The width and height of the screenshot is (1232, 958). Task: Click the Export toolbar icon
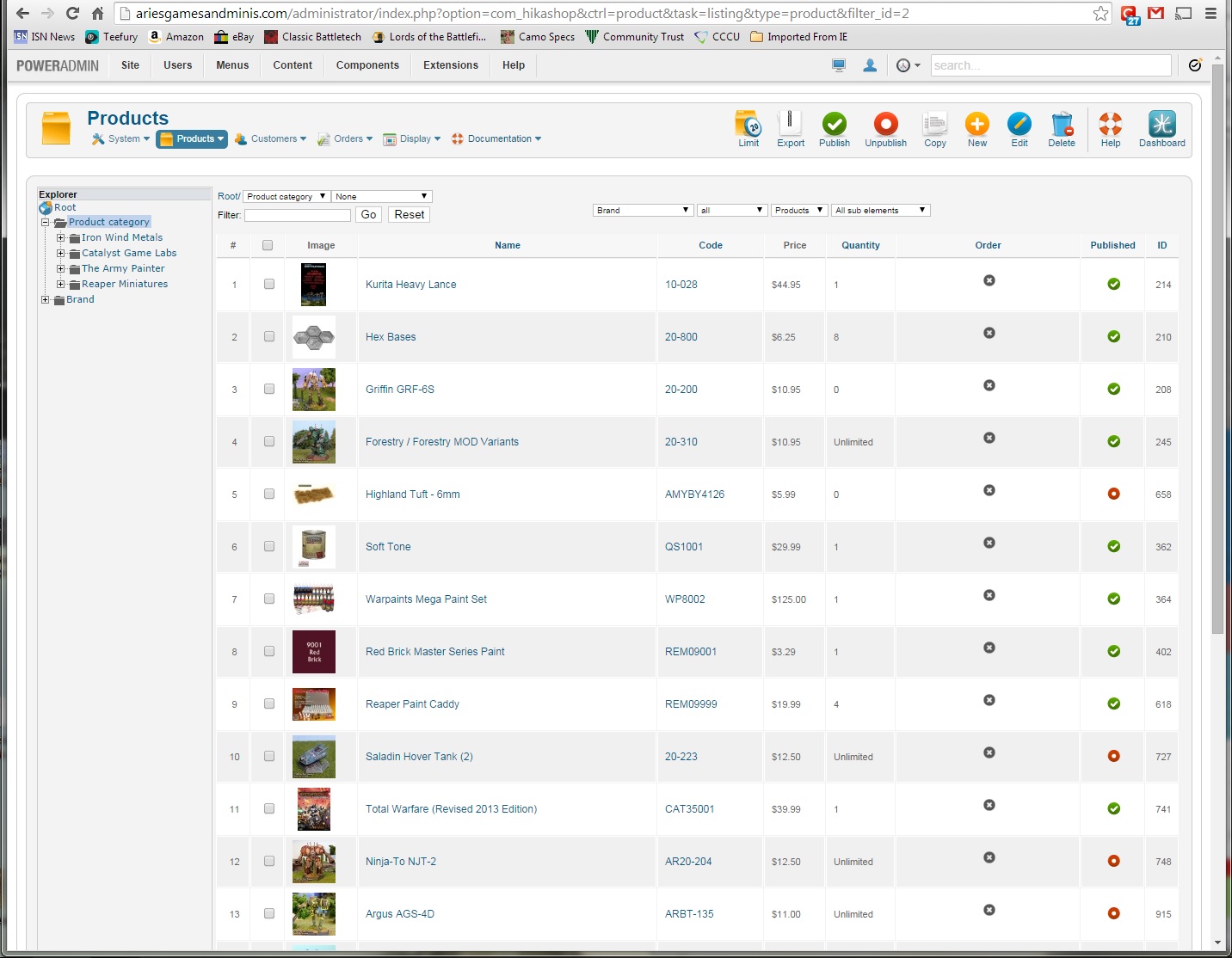790,125
